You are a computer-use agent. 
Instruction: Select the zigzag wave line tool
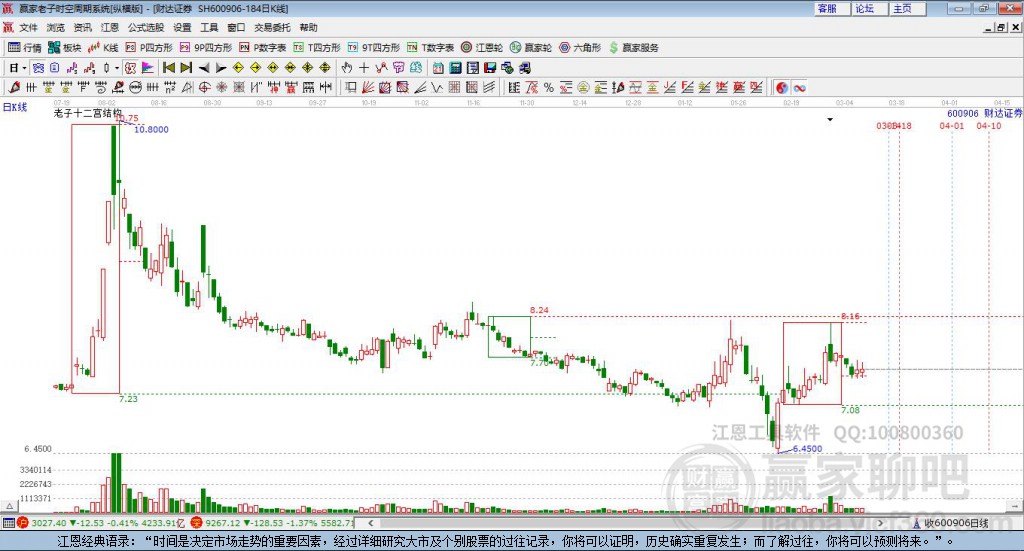(x=437, y=87)
